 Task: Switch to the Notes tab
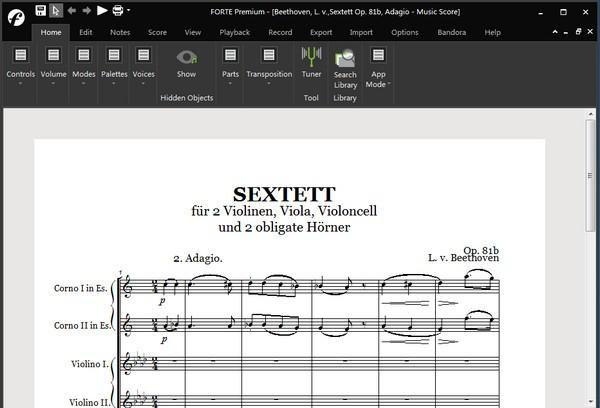click(x=120, y=32)
